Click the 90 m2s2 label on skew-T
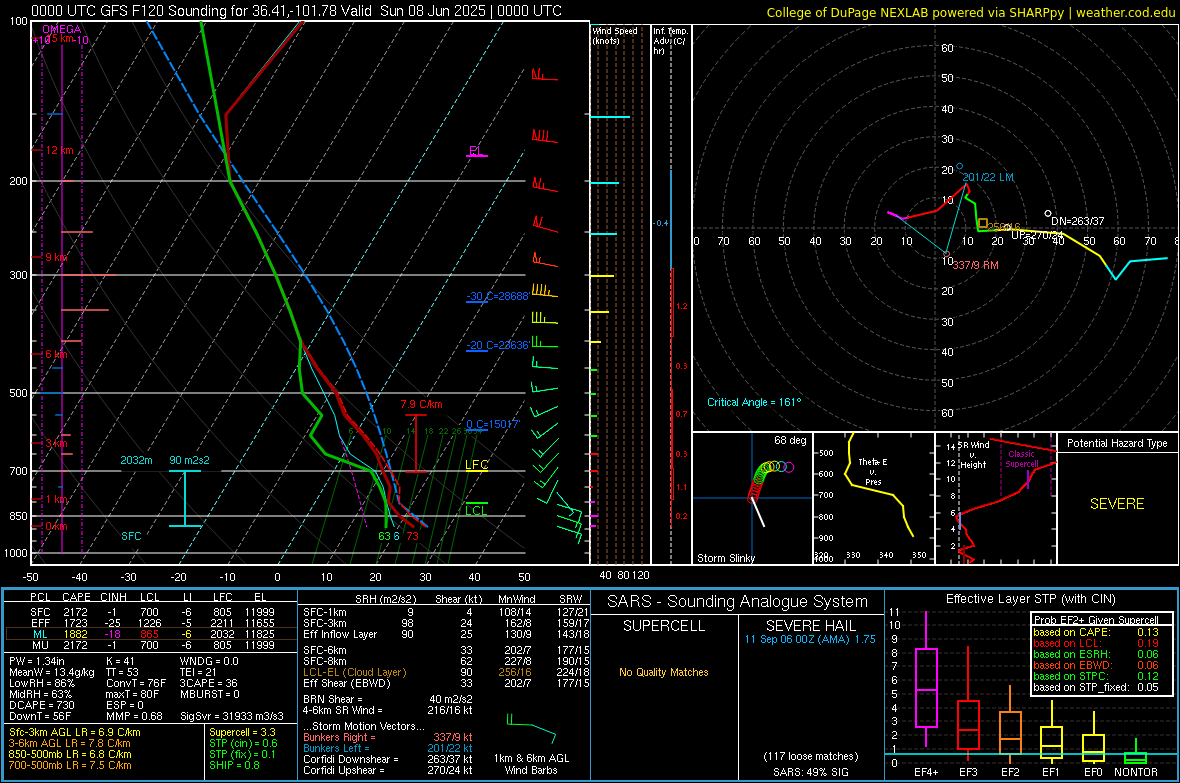Image resolution: width=1180 pixels, height=783 pixels. point(190,460)
